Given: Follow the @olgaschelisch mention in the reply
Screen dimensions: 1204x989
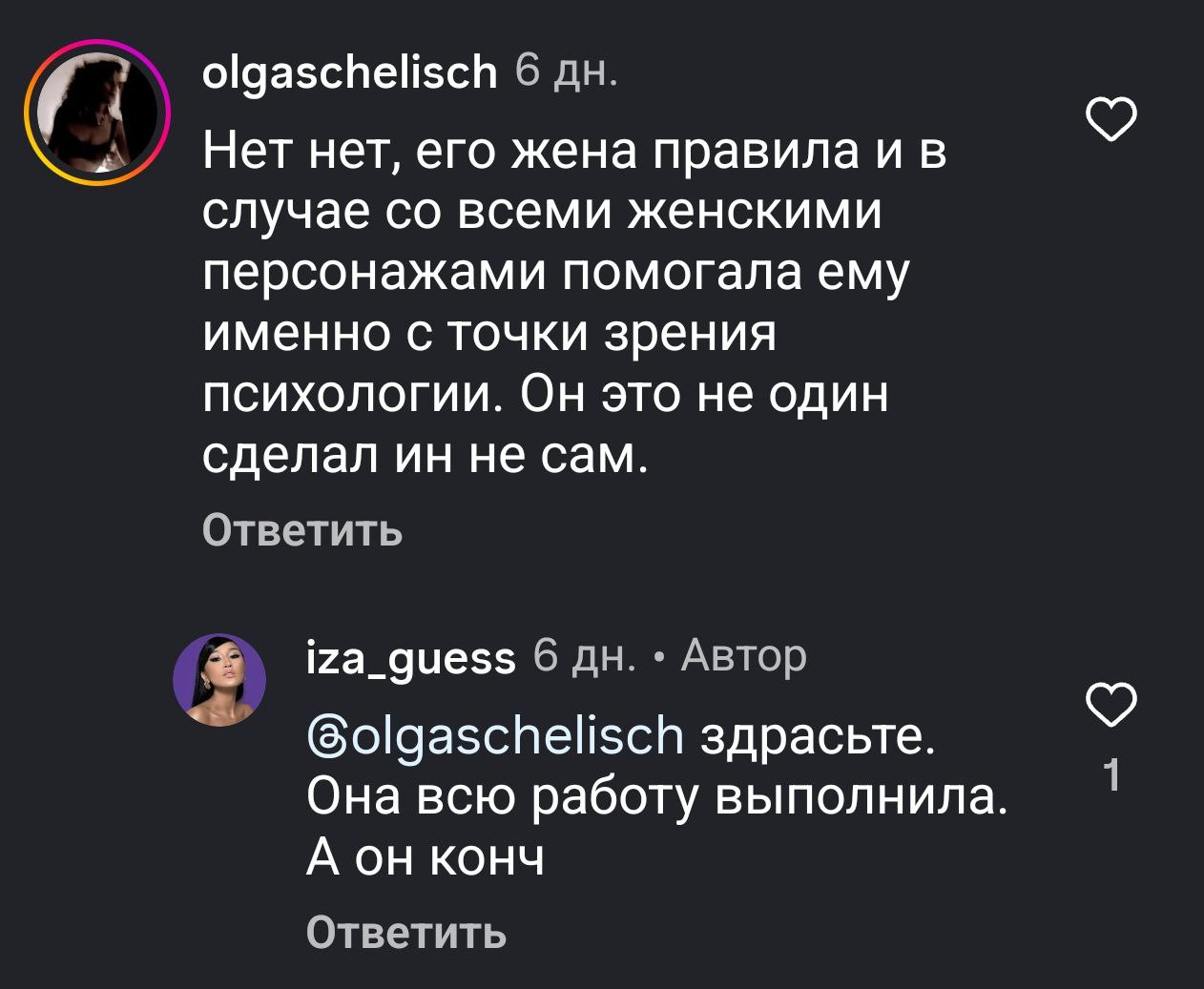Looking at the screenshot, I should click(495, 735).
